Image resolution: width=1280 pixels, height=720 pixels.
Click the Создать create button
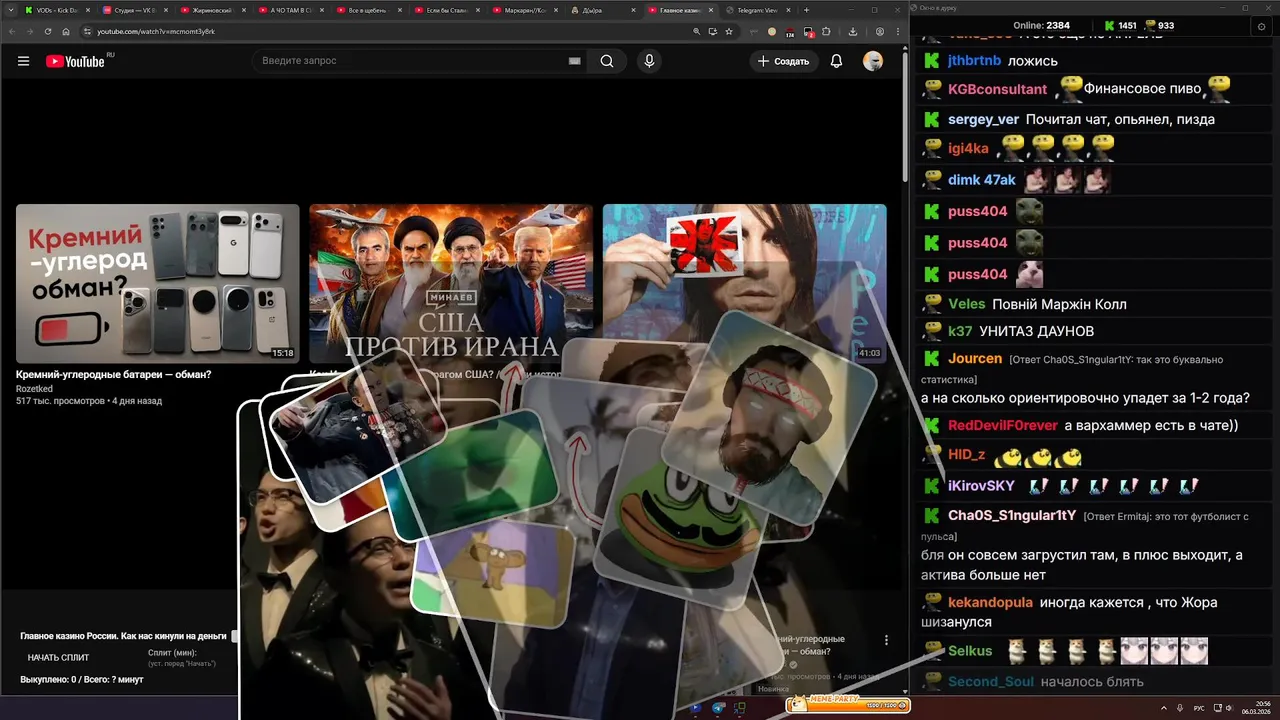tap(783, 61)
